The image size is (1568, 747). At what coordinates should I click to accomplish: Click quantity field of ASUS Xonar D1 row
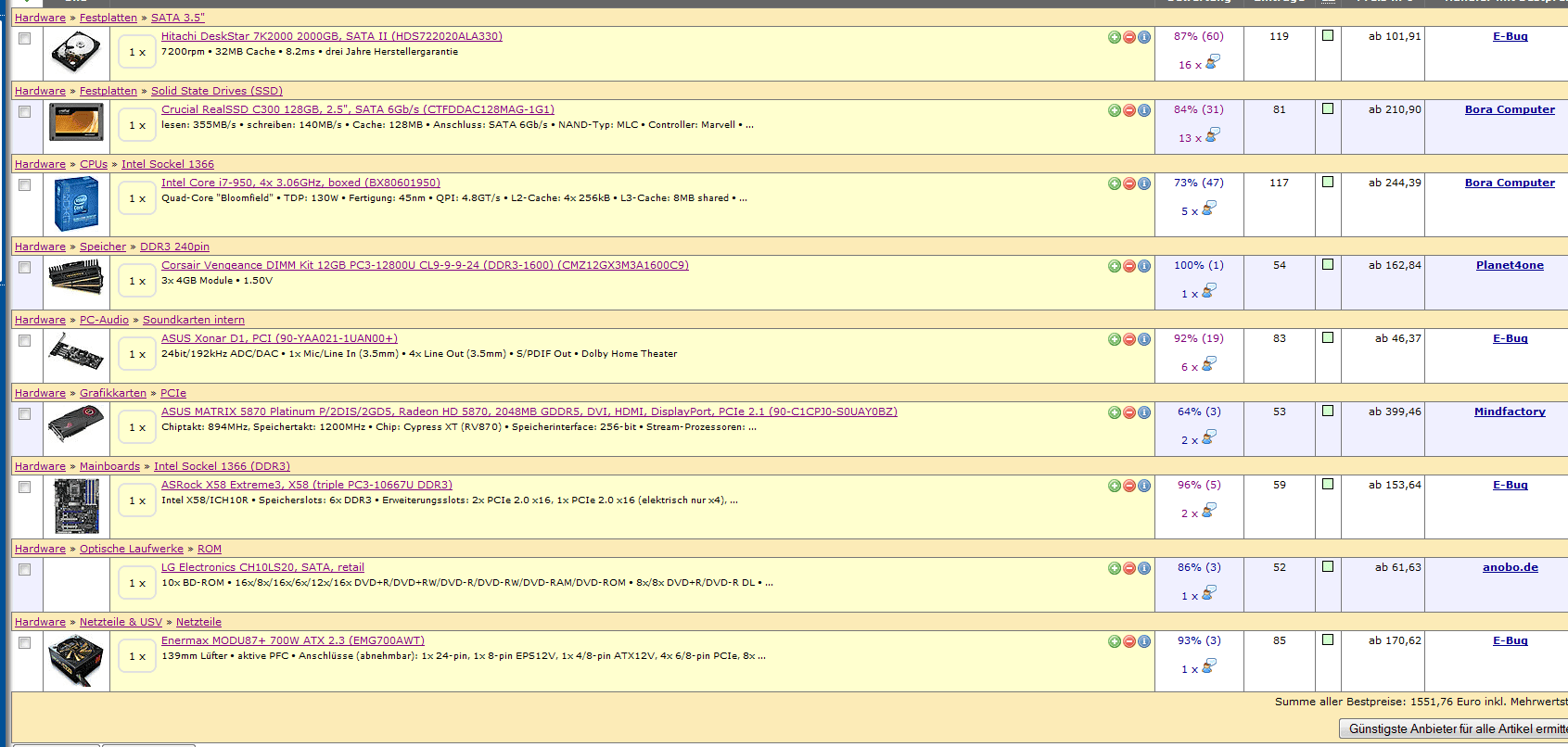137,354
